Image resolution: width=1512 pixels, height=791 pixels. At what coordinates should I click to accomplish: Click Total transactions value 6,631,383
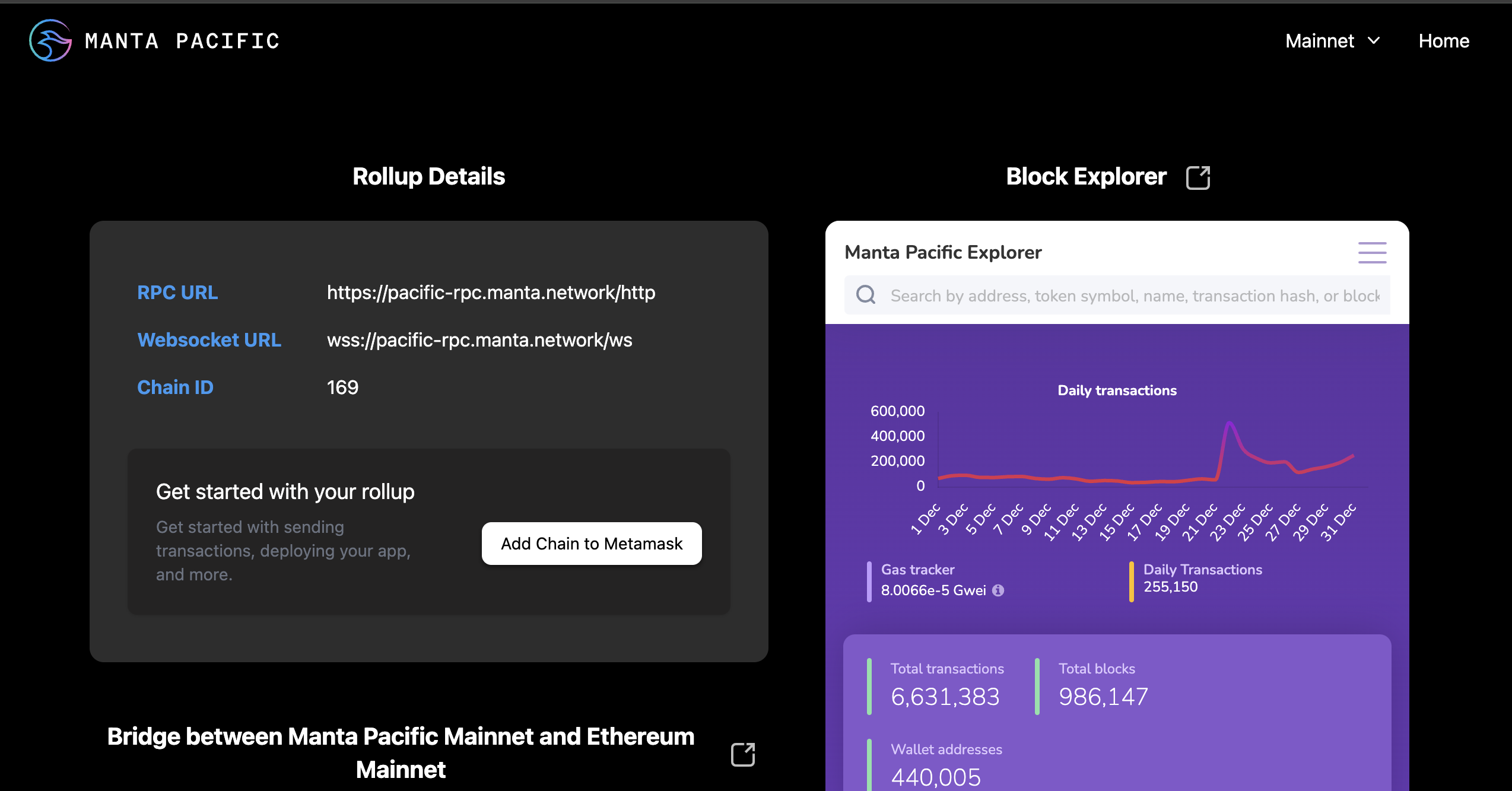pos(945,697)
